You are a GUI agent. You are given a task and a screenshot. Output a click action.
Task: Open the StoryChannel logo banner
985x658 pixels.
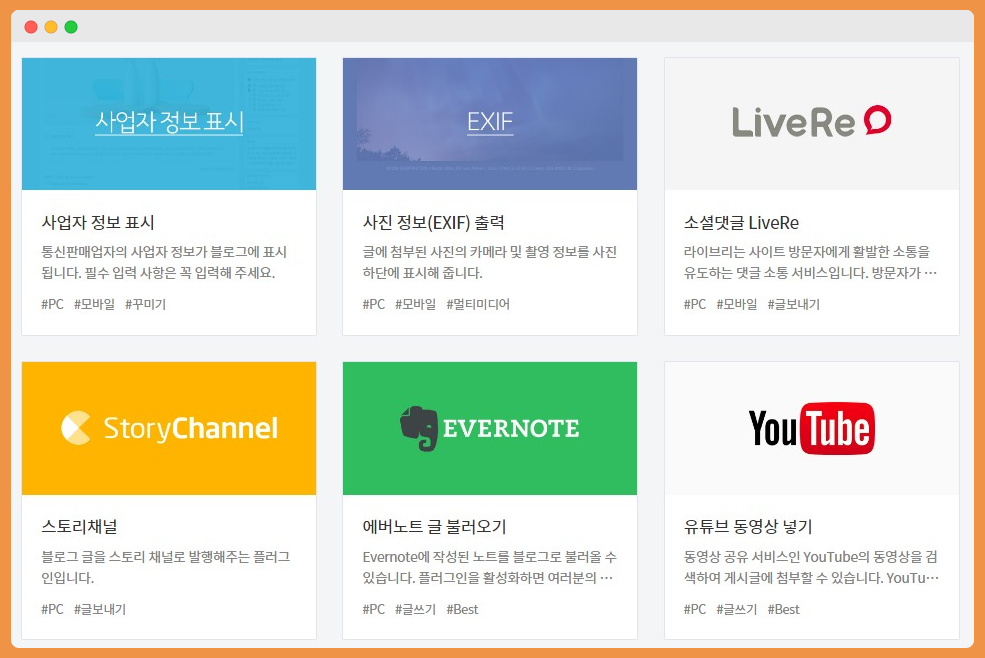pos(169,428)
